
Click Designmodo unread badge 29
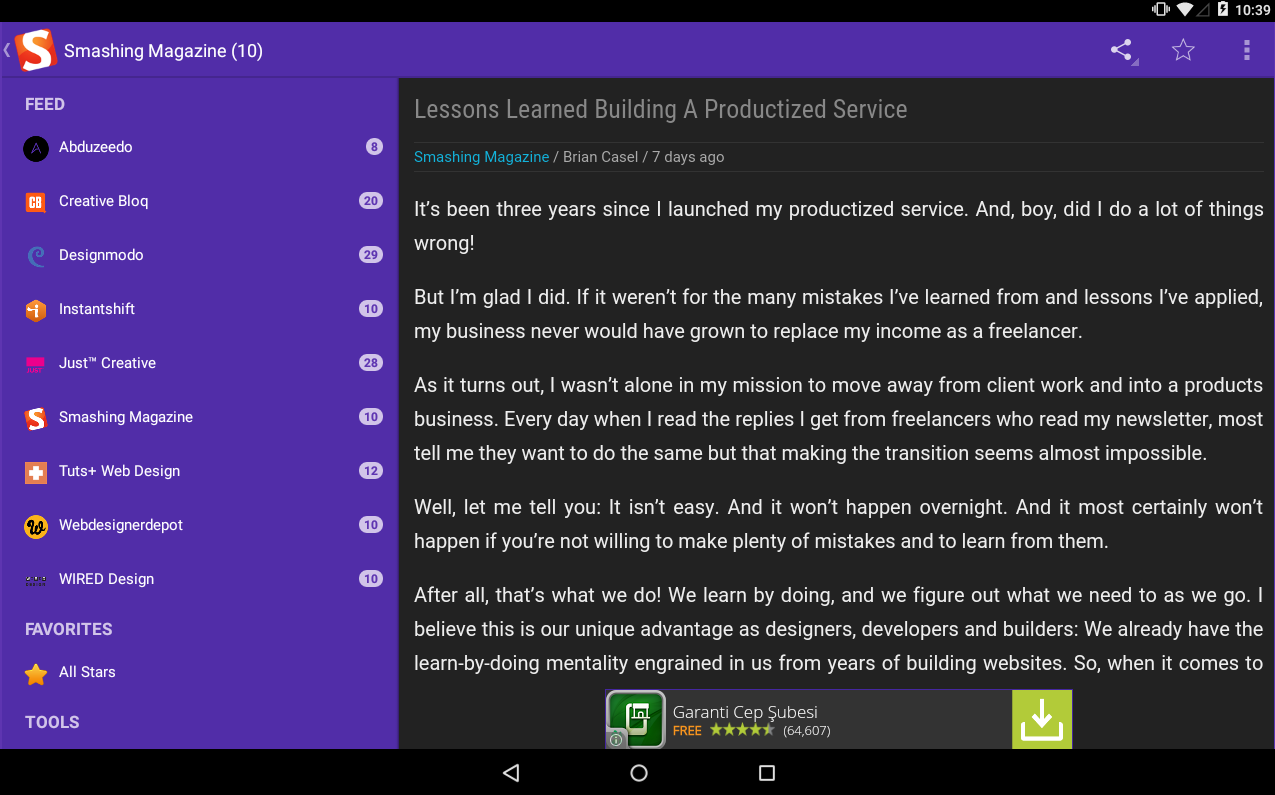(371, 255)
